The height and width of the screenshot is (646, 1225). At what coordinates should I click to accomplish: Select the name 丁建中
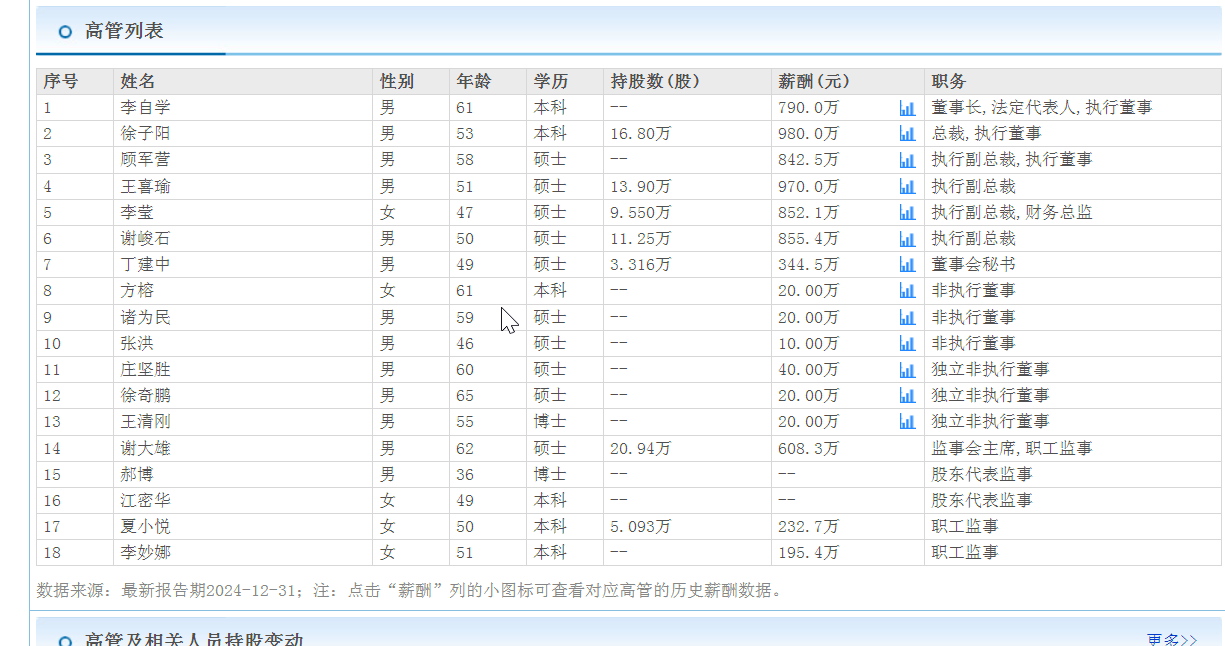pyautogui.click(x=146, y=265)
